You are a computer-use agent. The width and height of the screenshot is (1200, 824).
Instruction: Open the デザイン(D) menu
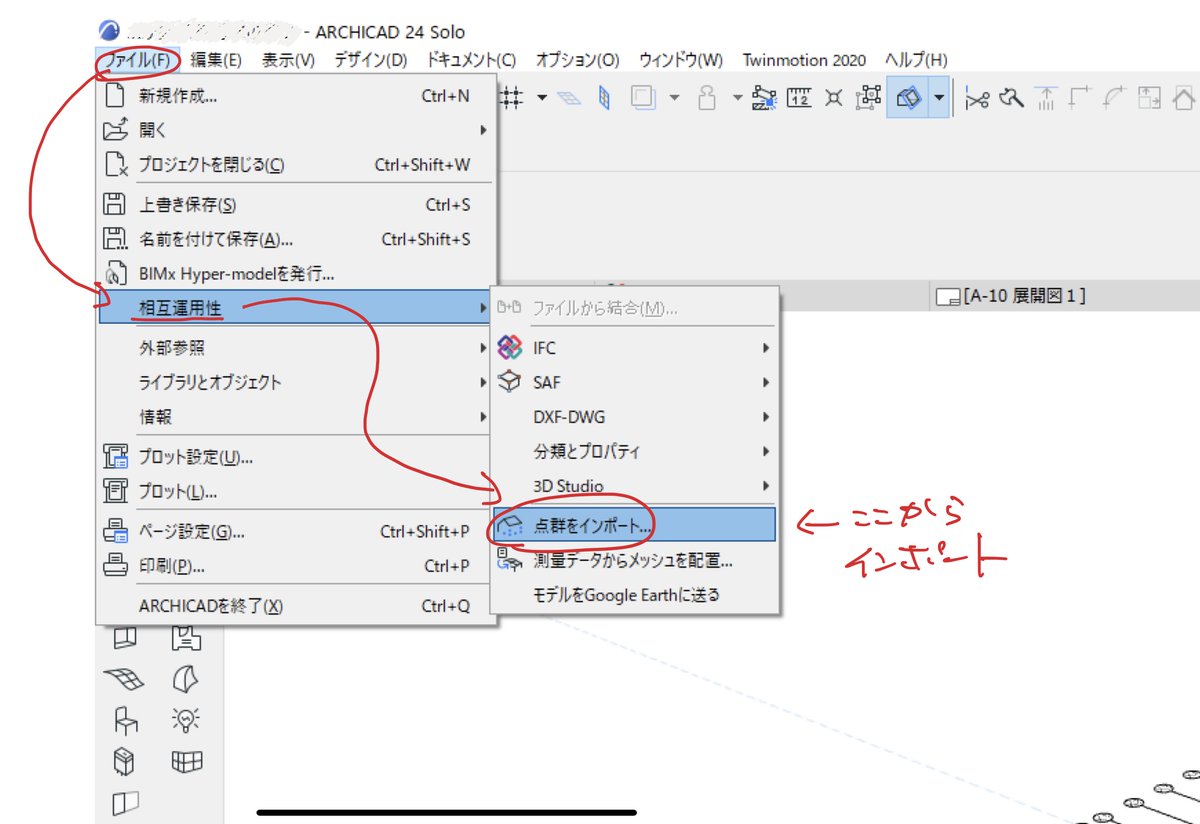[x=371, y=60]
